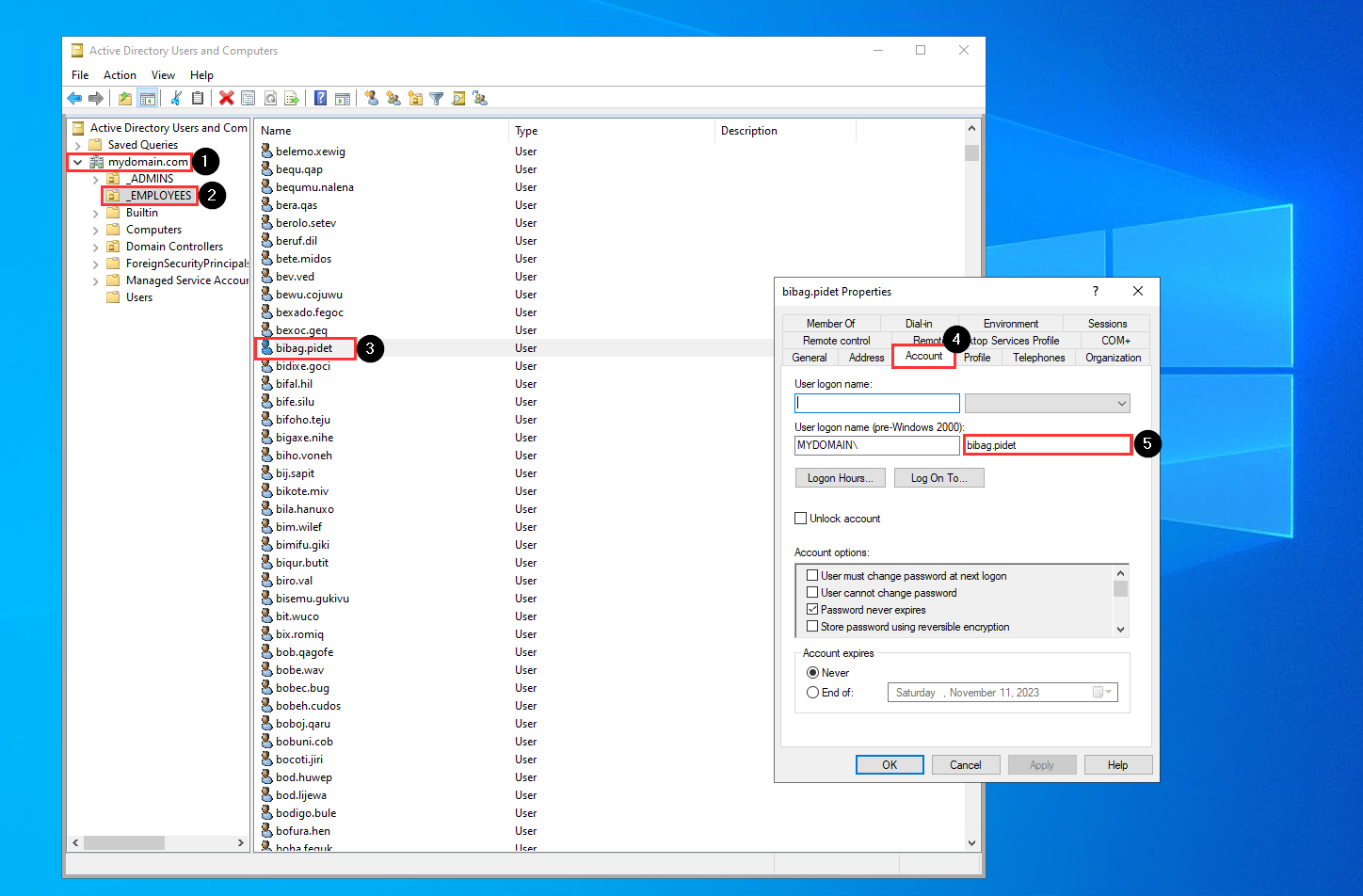Open the Telephones tab

point(1039,358)
